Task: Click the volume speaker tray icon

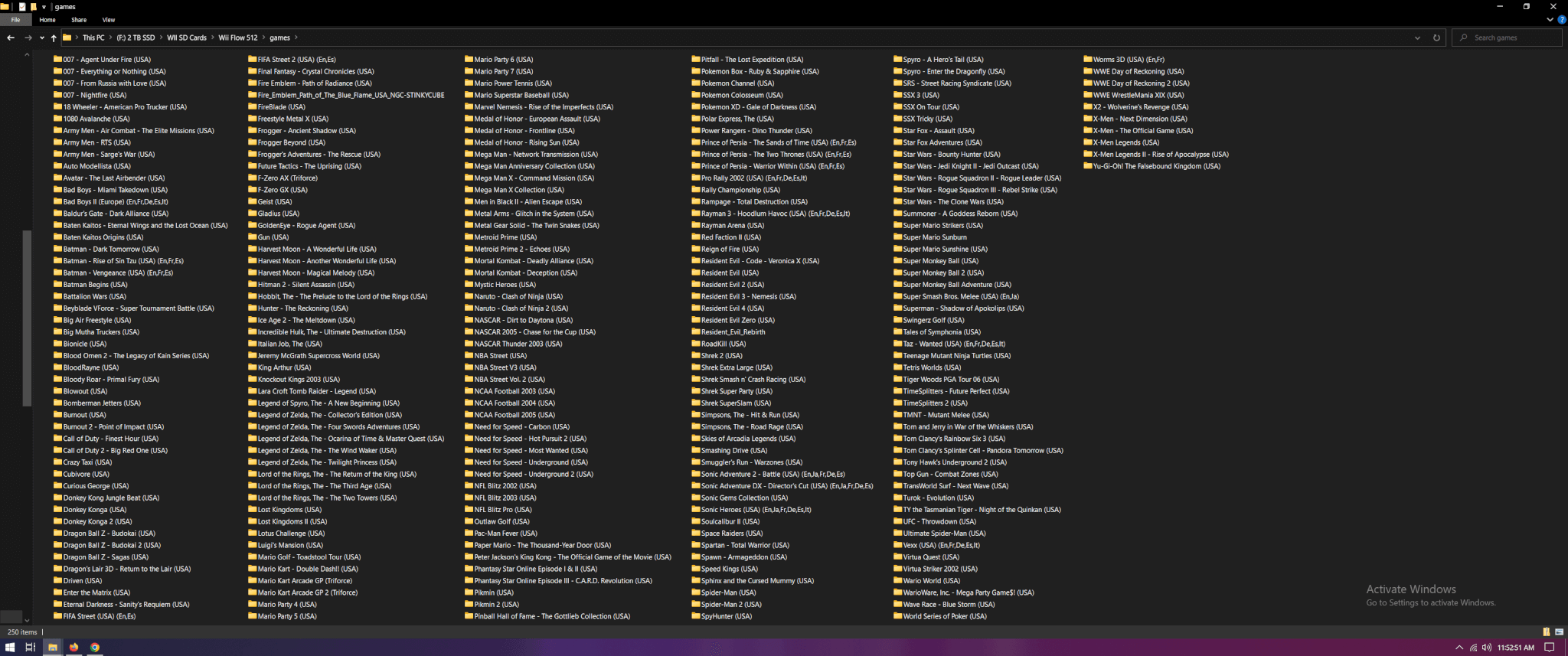Action: (1486, 648)
